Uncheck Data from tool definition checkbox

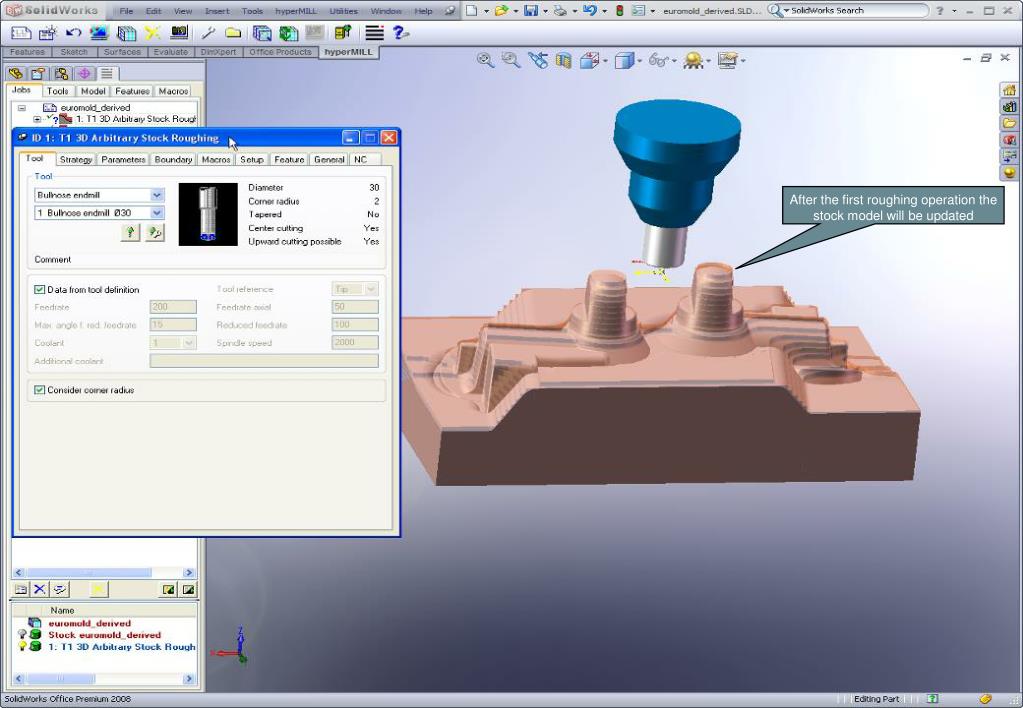click(x=39, y=289)
